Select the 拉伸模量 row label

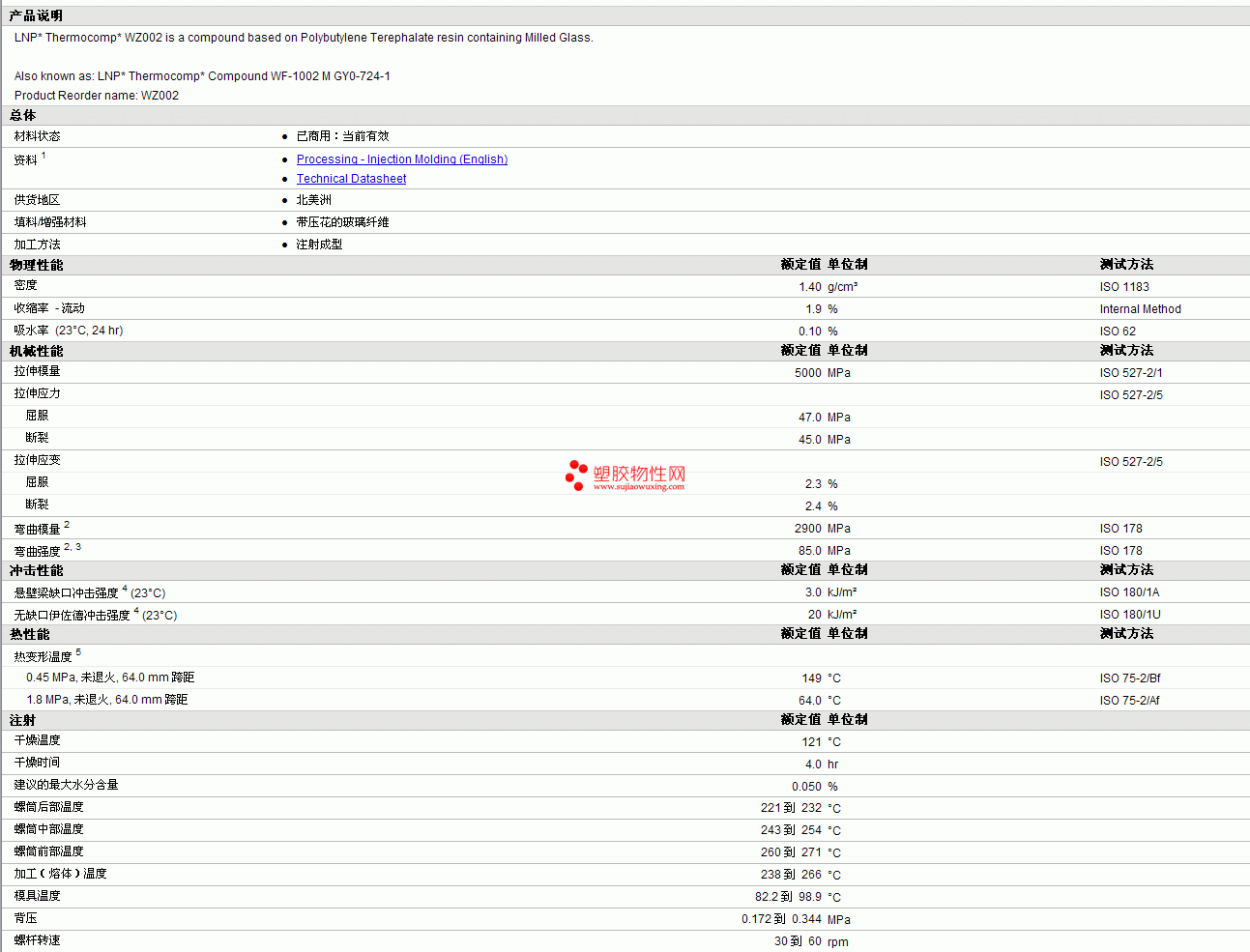click(x=37, y=371)
